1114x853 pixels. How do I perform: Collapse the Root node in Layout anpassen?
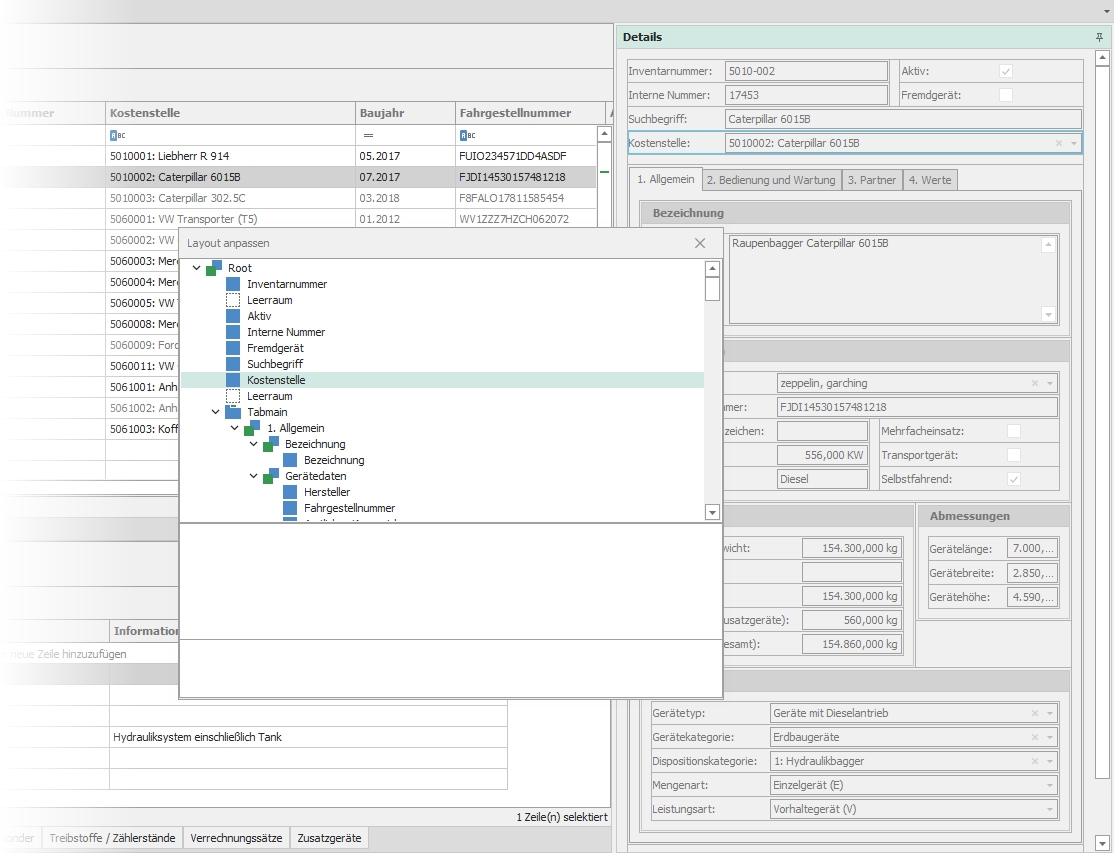196,267
